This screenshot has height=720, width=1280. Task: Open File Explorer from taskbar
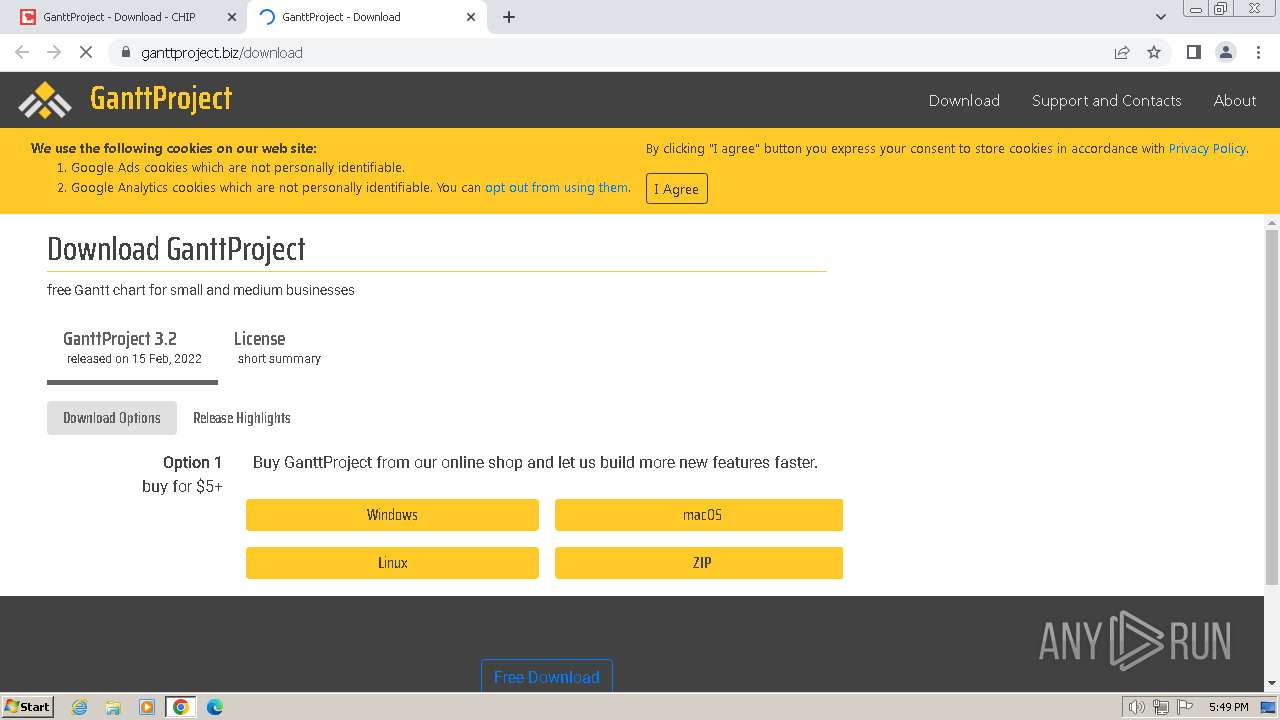(113, 707)
